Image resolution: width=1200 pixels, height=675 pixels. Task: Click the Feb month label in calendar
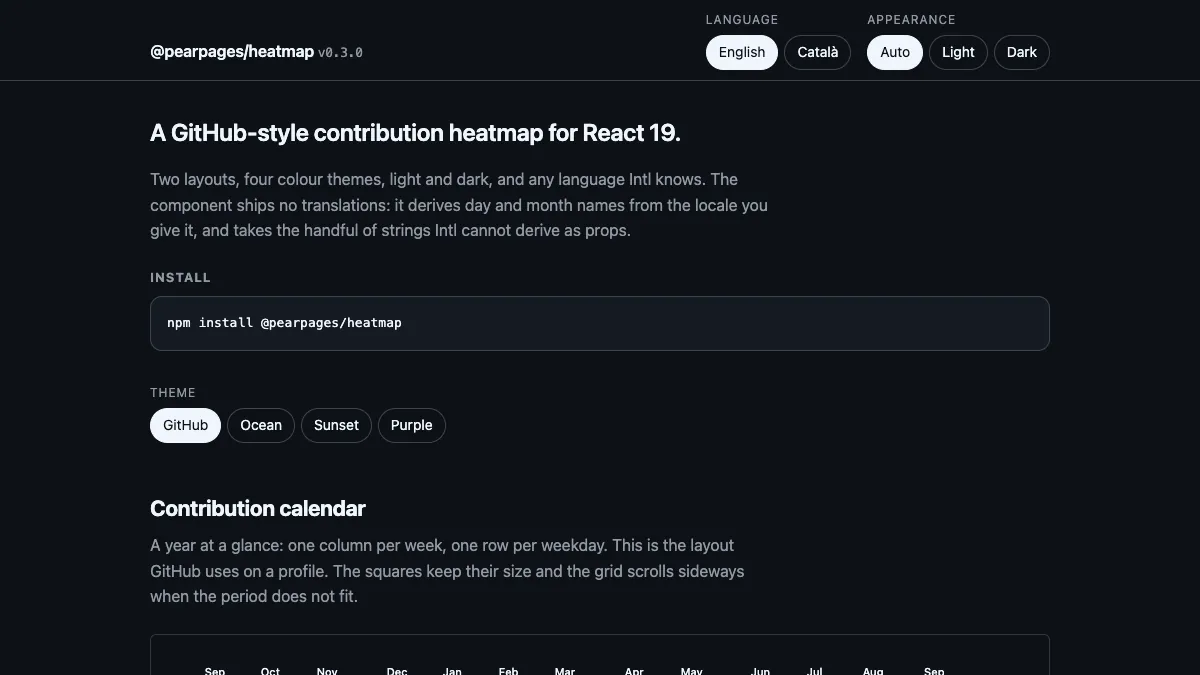pos(508,670)
